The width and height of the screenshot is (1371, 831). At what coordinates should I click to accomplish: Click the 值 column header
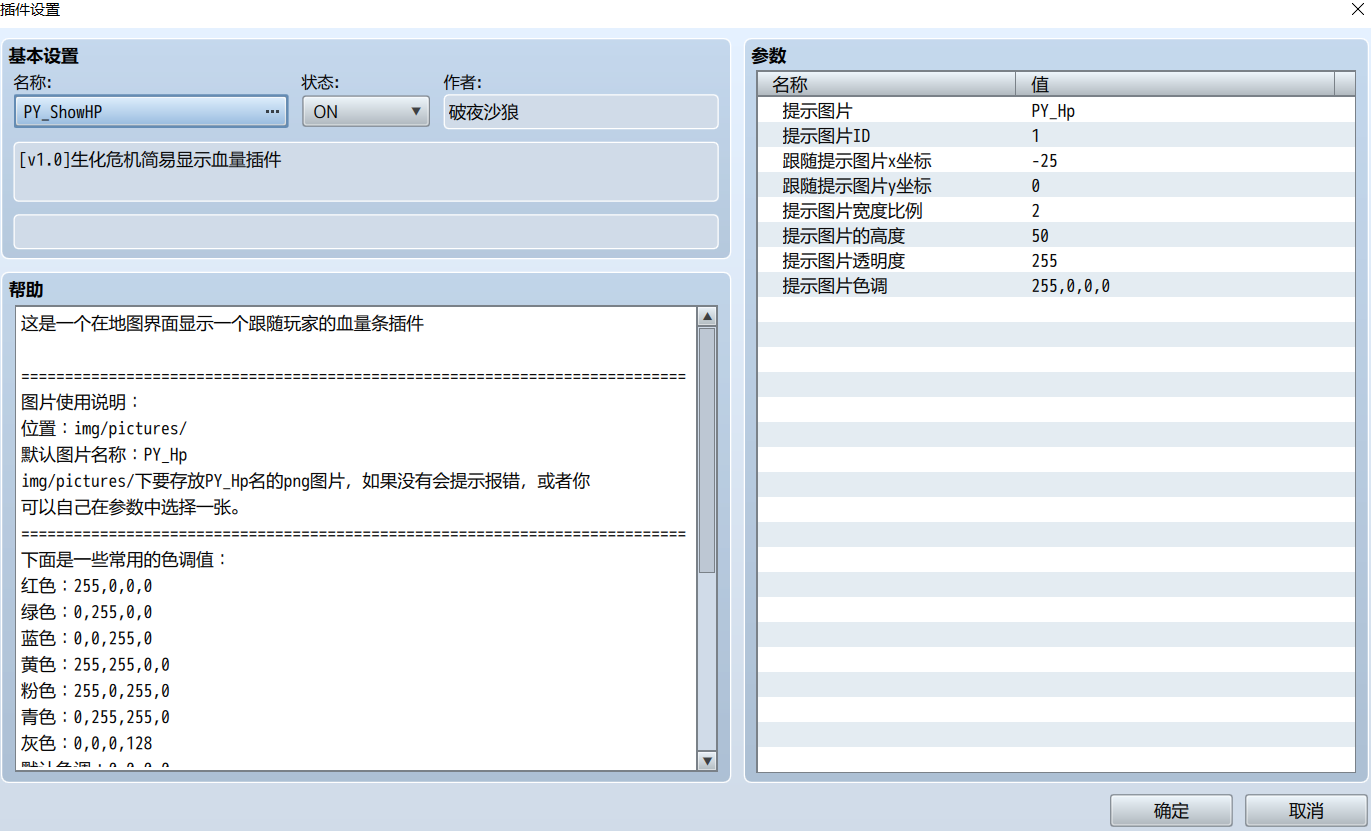1175,85
